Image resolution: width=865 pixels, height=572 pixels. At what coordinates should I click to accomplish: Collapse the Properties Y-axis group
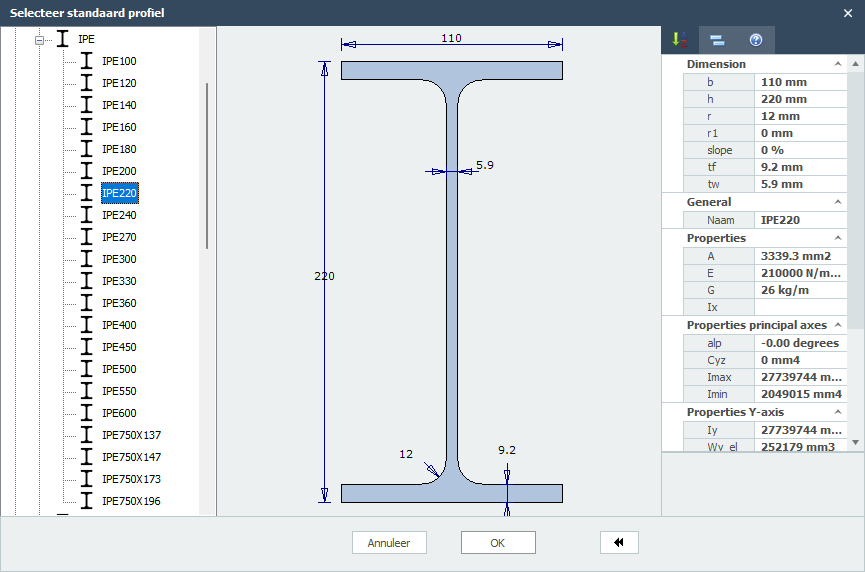point(838,412)
